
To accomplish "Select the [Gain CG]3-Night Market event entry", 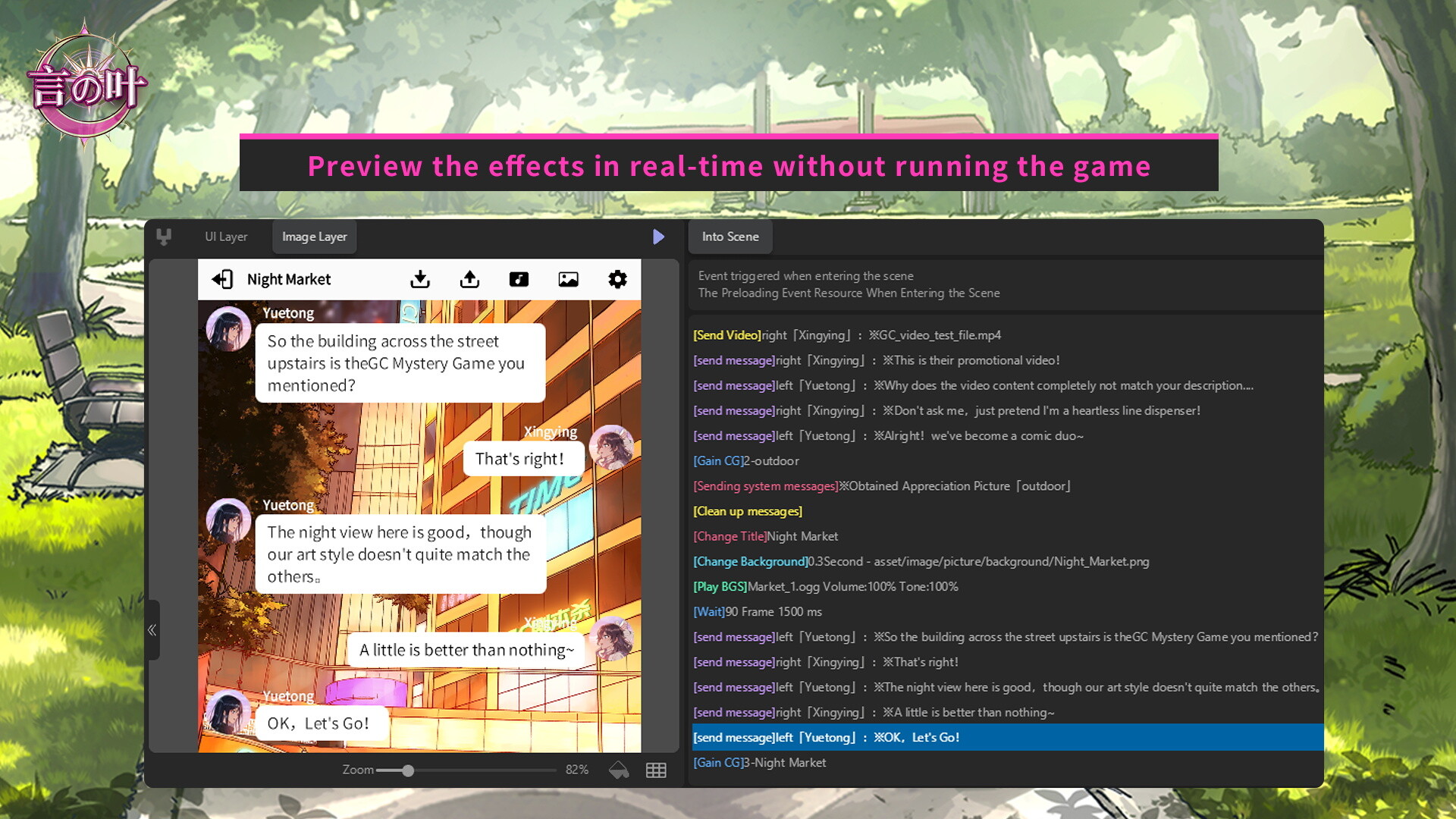I will (759, 762).
